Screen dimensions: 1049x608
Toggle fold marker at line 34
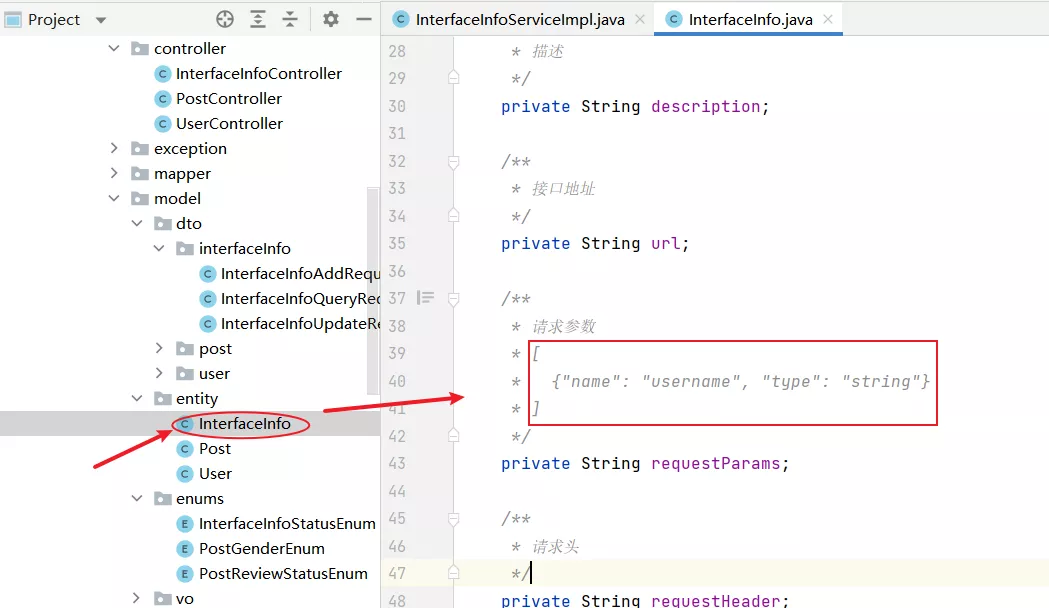click(454, 215)
